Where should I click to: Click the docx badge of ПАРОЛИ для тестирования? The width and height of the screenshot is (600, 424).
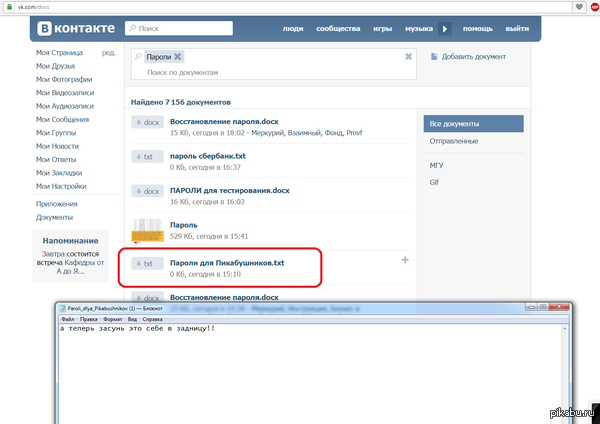pyautogui.click(x=147, y=190)
